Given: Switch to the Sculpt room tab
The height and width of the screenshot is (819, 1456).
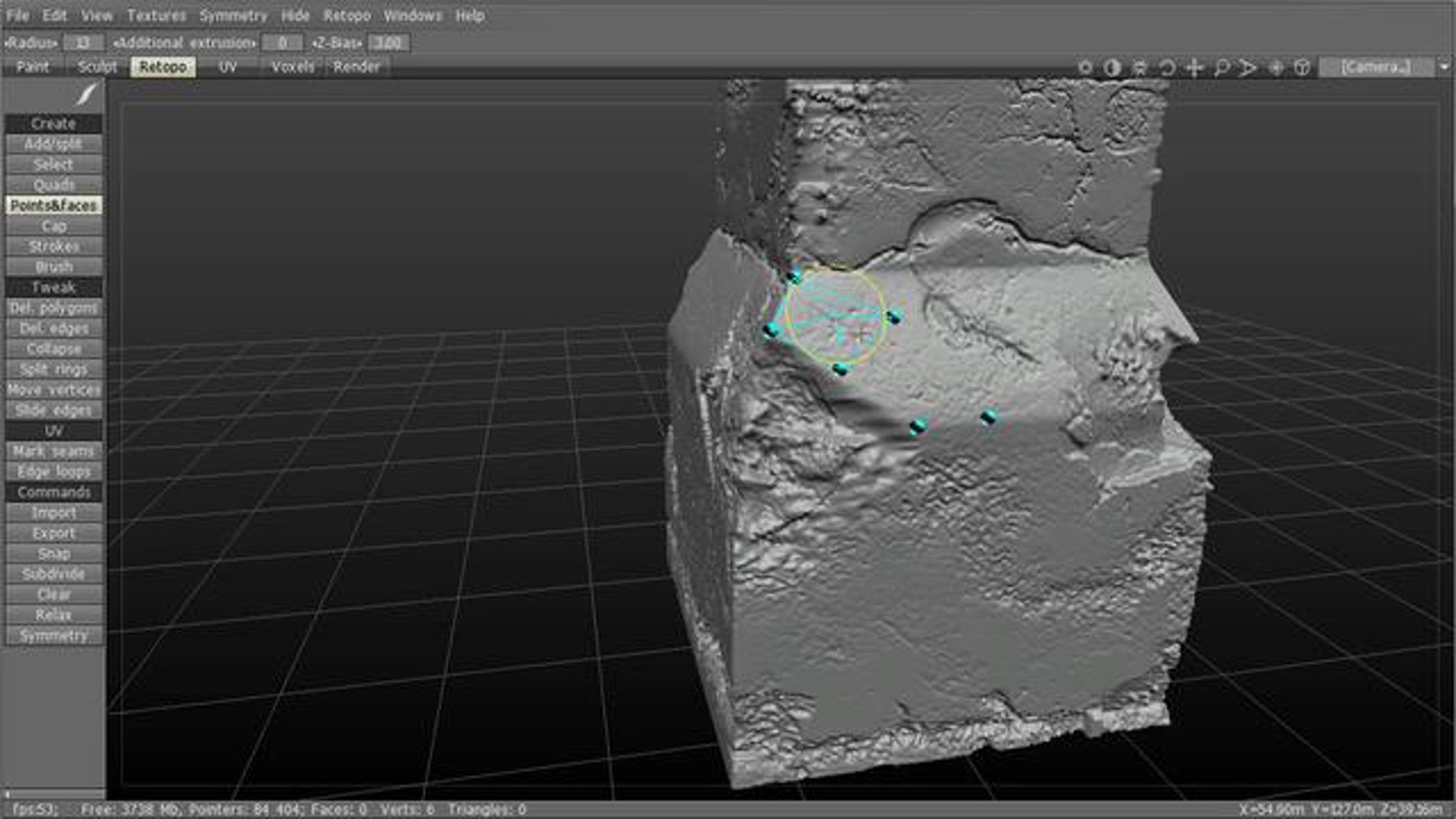Looking at the screenshot, I should [x=97, y=67].
